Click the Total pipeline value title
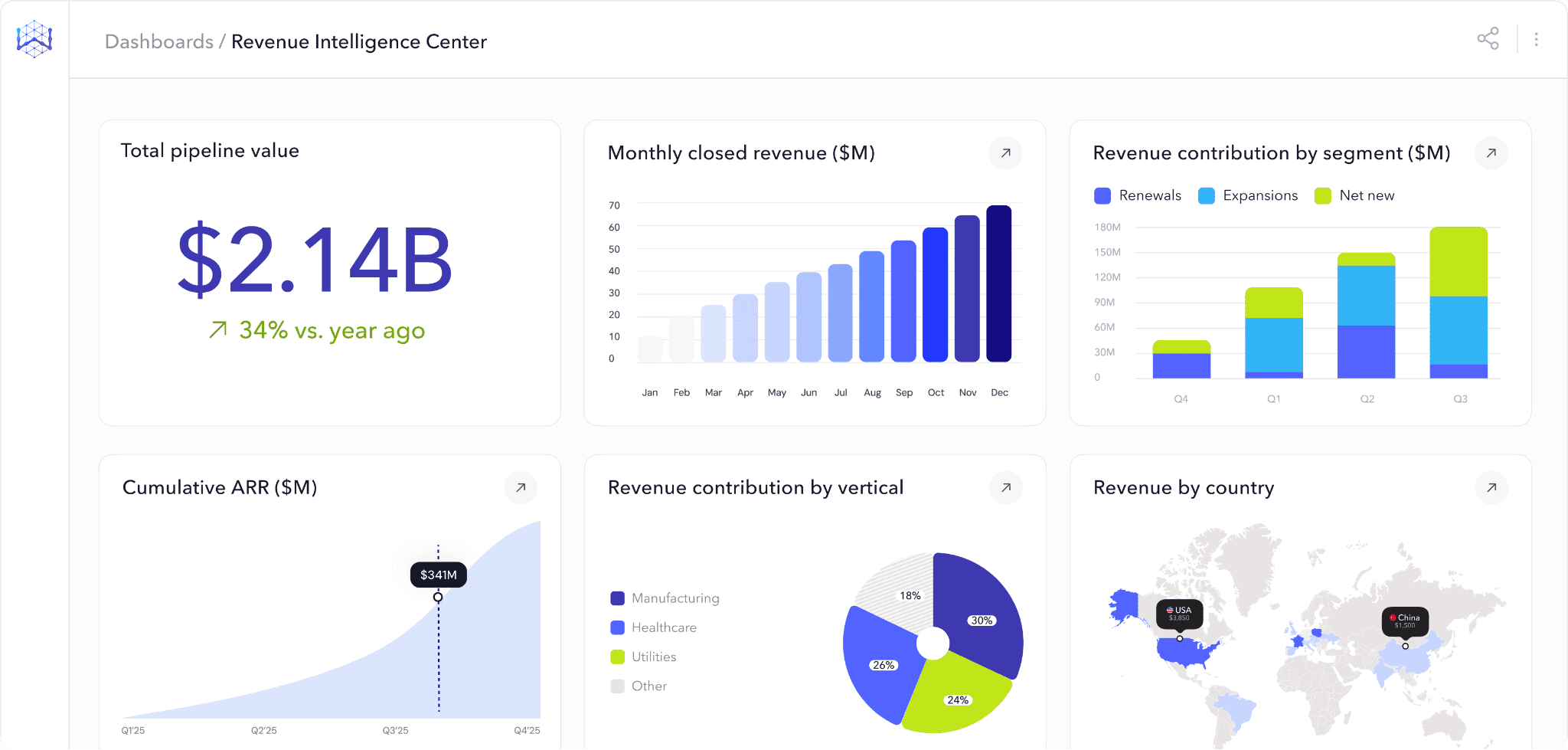Screen dimensions: 1568x750 210,151
